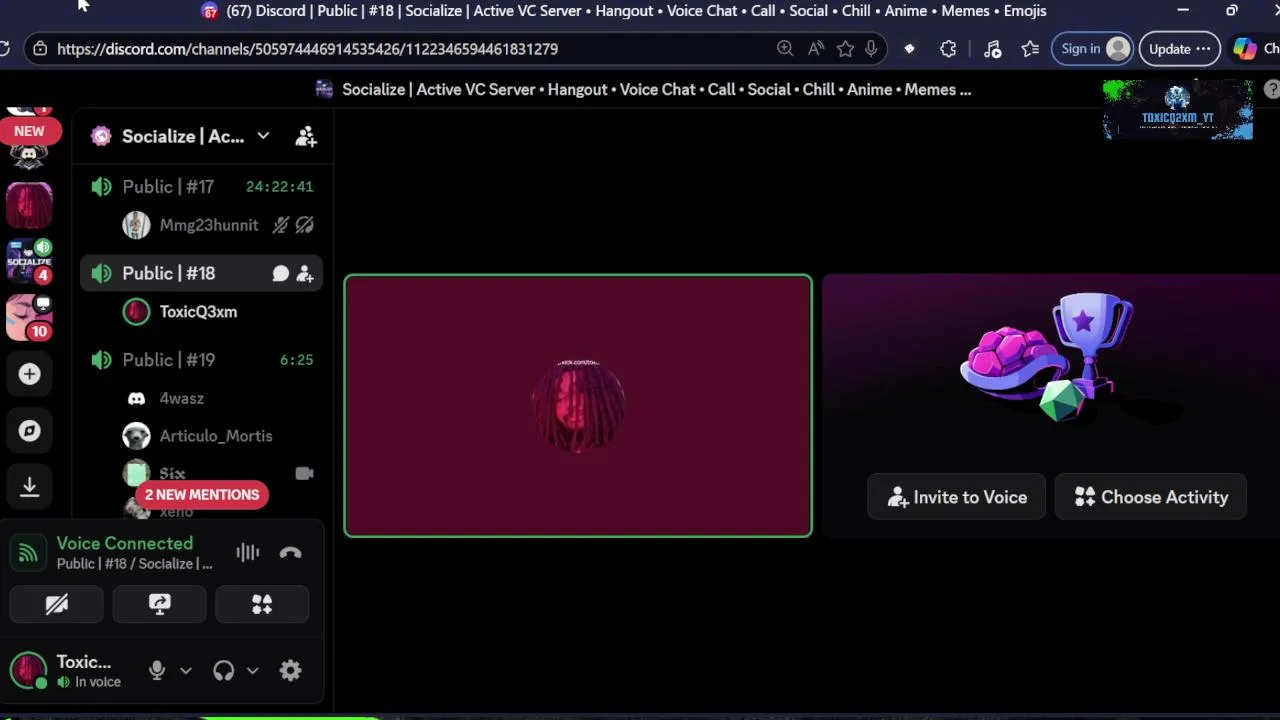Viewport: 1280px width, 720px height.
Task: Open the activities button in the voice panel
Action: (x=262, y=605)
